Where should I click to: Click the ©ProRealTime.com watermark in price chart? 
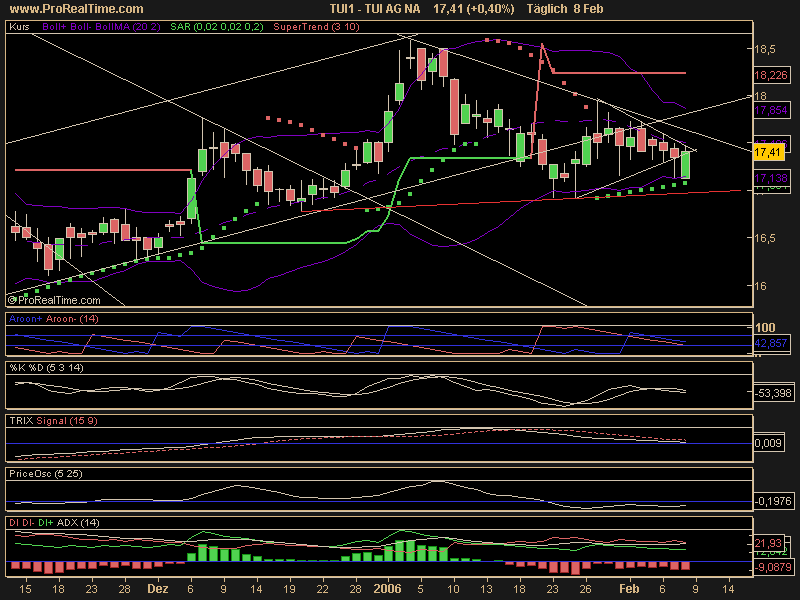coord(54,299)
